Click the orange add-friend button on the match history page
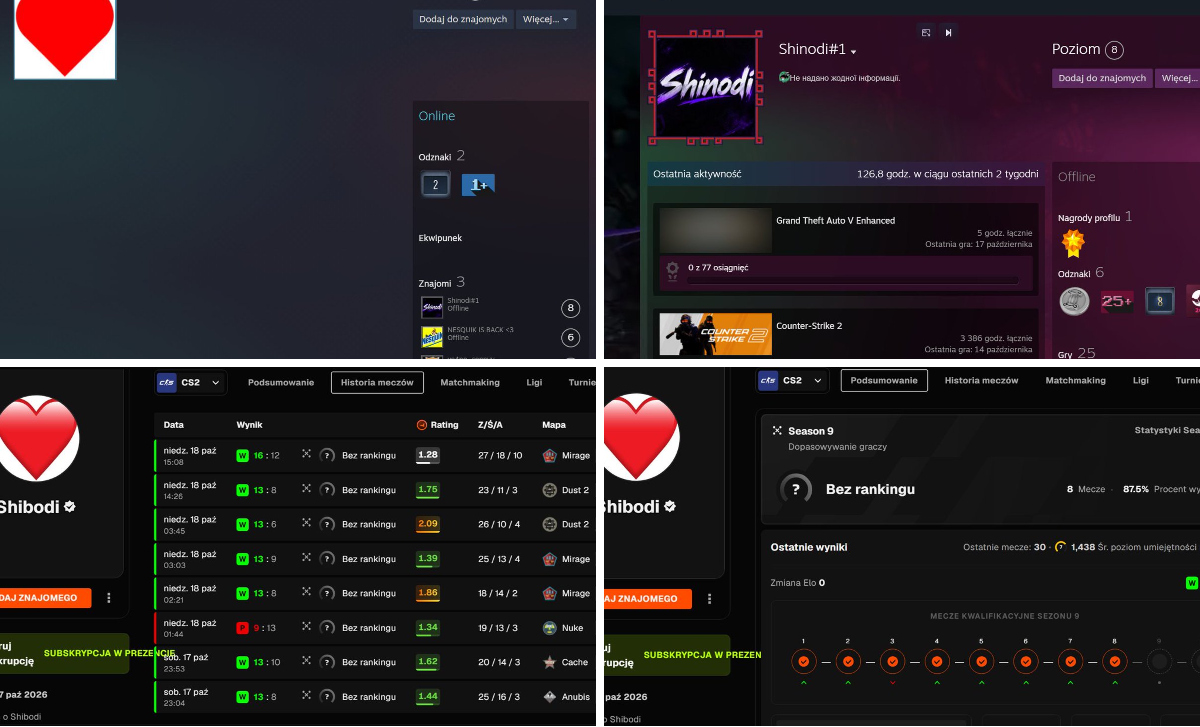This screenshot has width=1200, height=727. 45,598
